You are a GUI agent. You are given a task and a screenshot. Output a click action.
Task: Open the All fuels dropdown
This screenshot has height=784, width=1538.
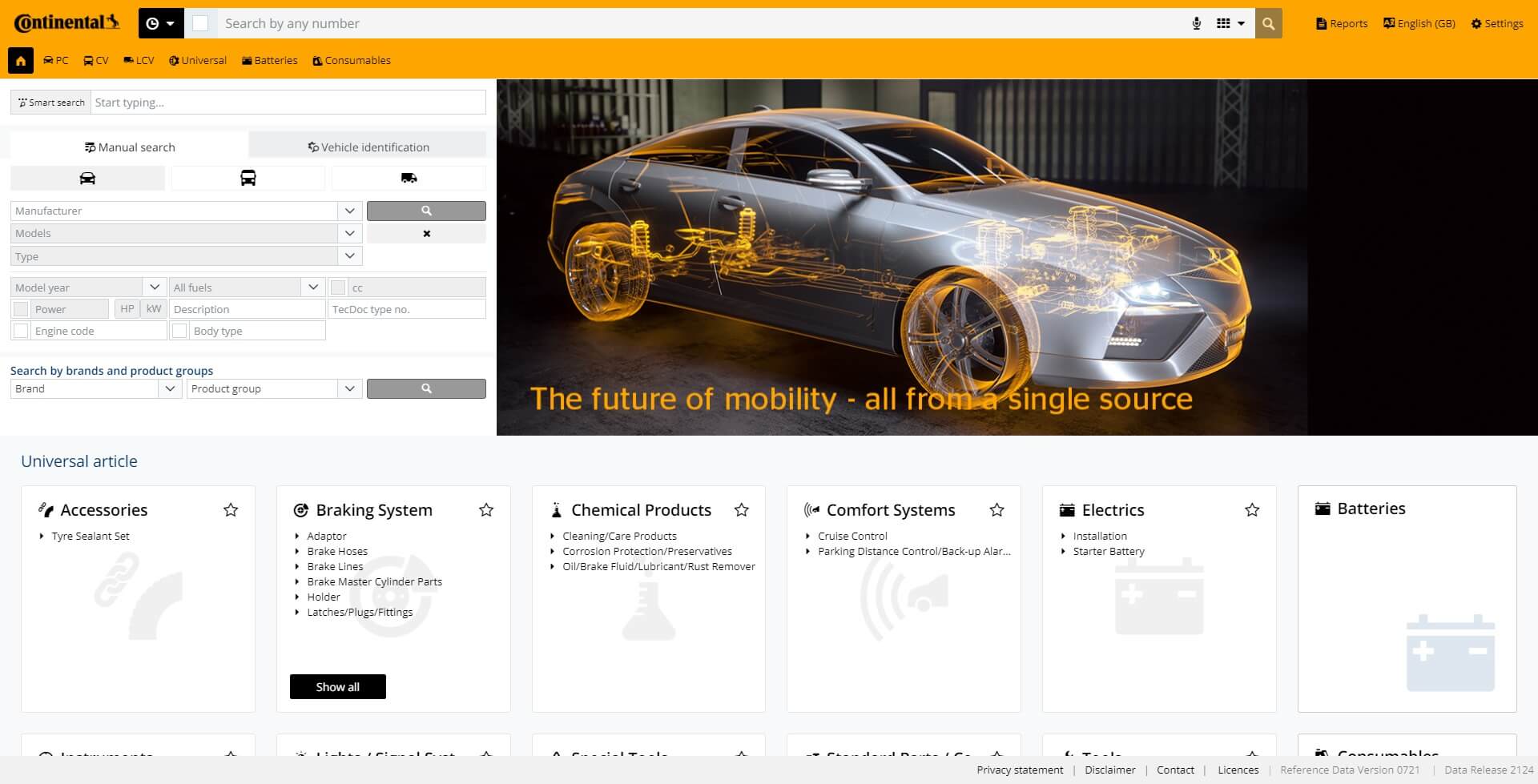point(313,287)
